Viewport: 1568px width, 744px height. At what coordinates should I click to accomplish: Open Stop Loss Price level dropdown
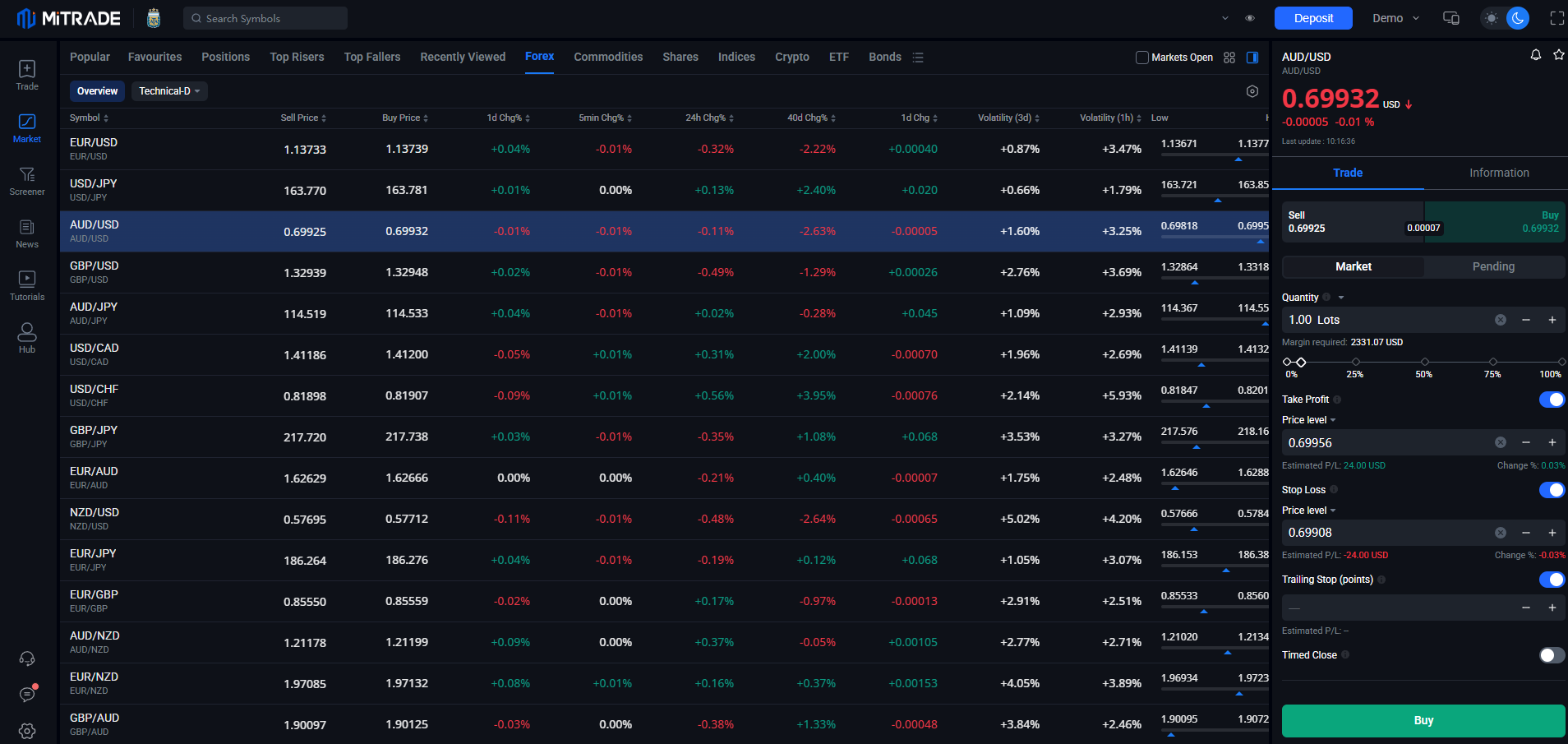(1309, 511)
